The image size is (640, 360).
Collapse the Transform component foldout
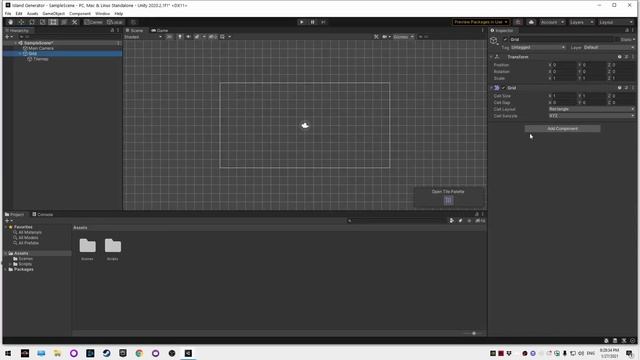point(491,57)
